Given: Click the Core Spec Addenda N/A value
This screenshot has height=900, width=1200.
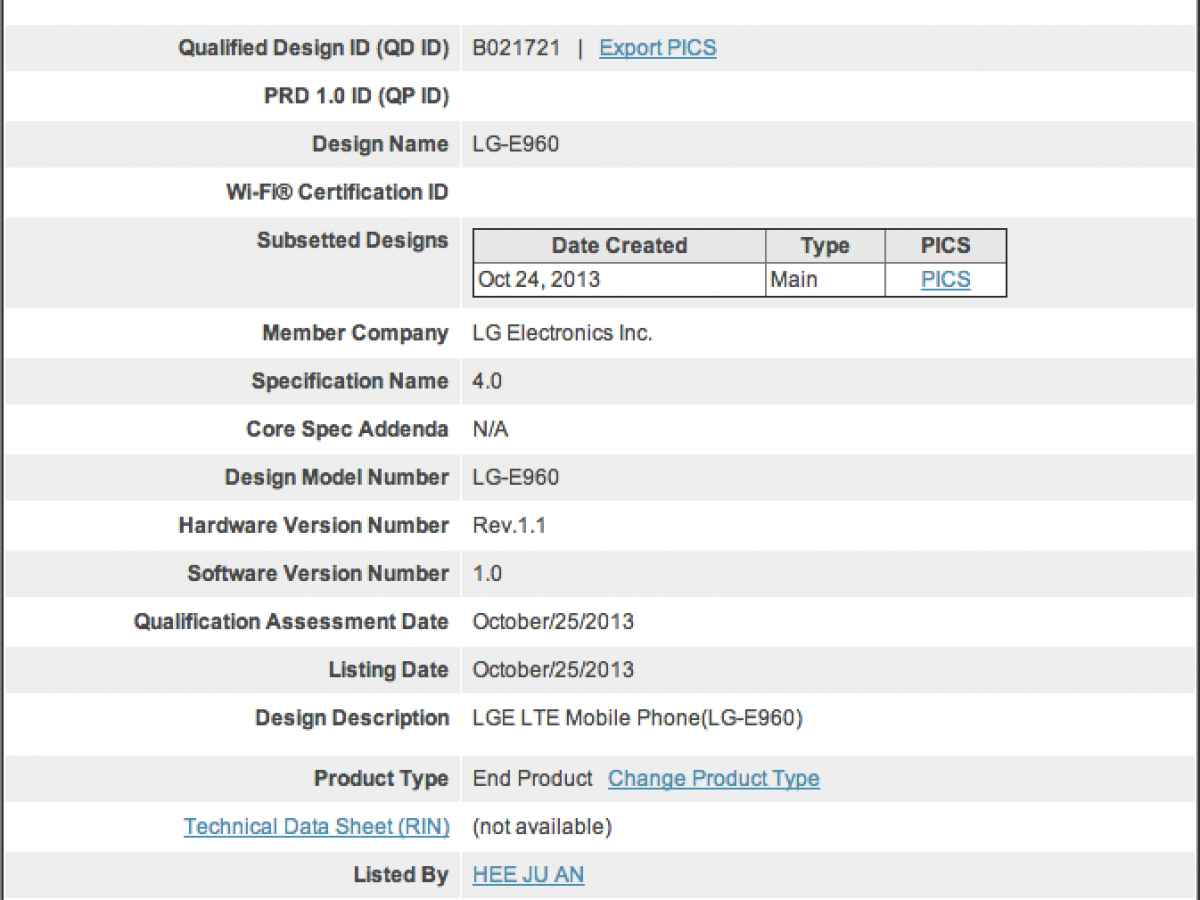Looking at the screenshot, I should (490, 429).
